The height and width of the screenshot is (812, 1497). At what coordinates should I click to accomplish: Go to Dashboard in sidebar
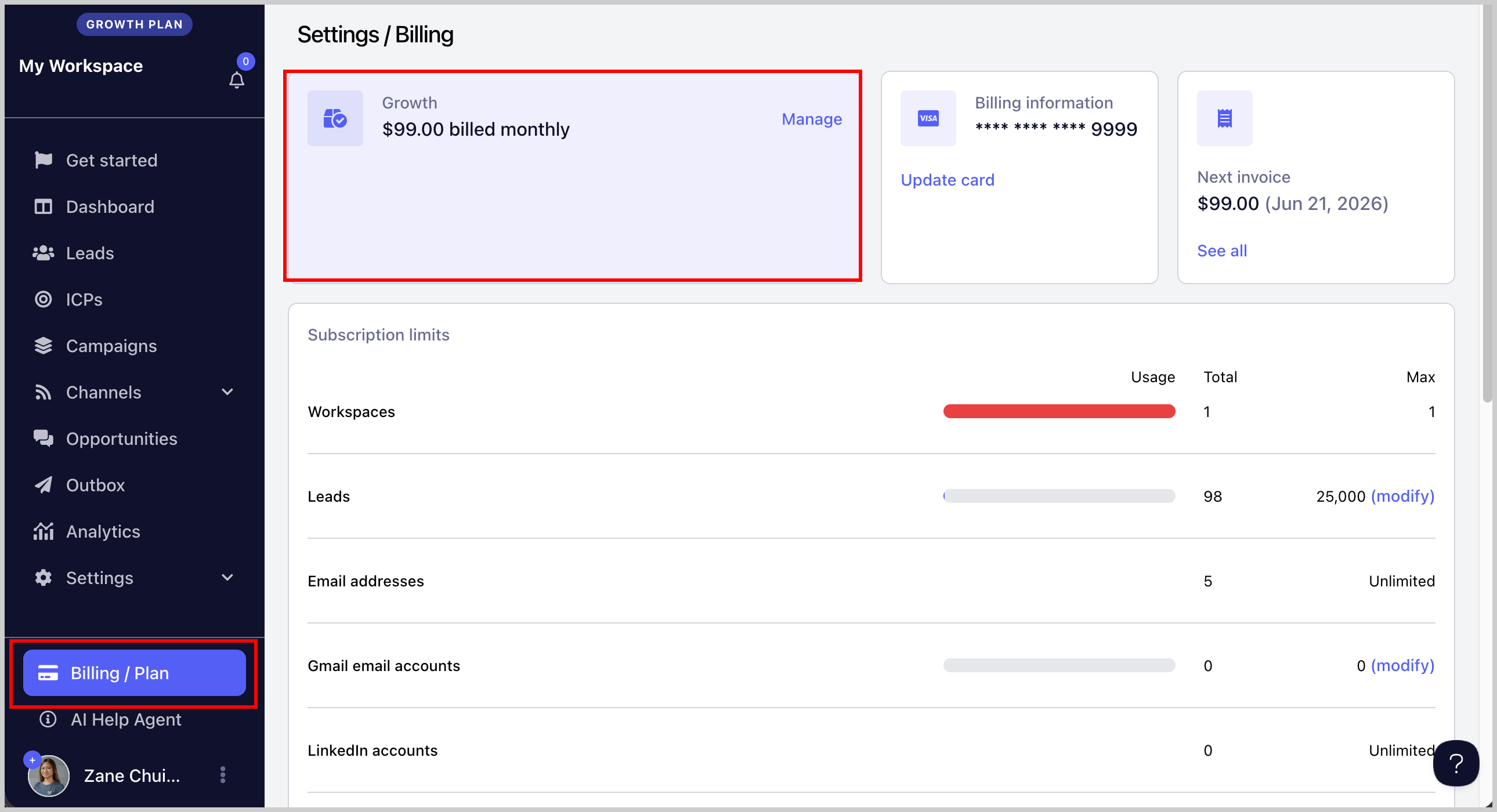[110, 207]
